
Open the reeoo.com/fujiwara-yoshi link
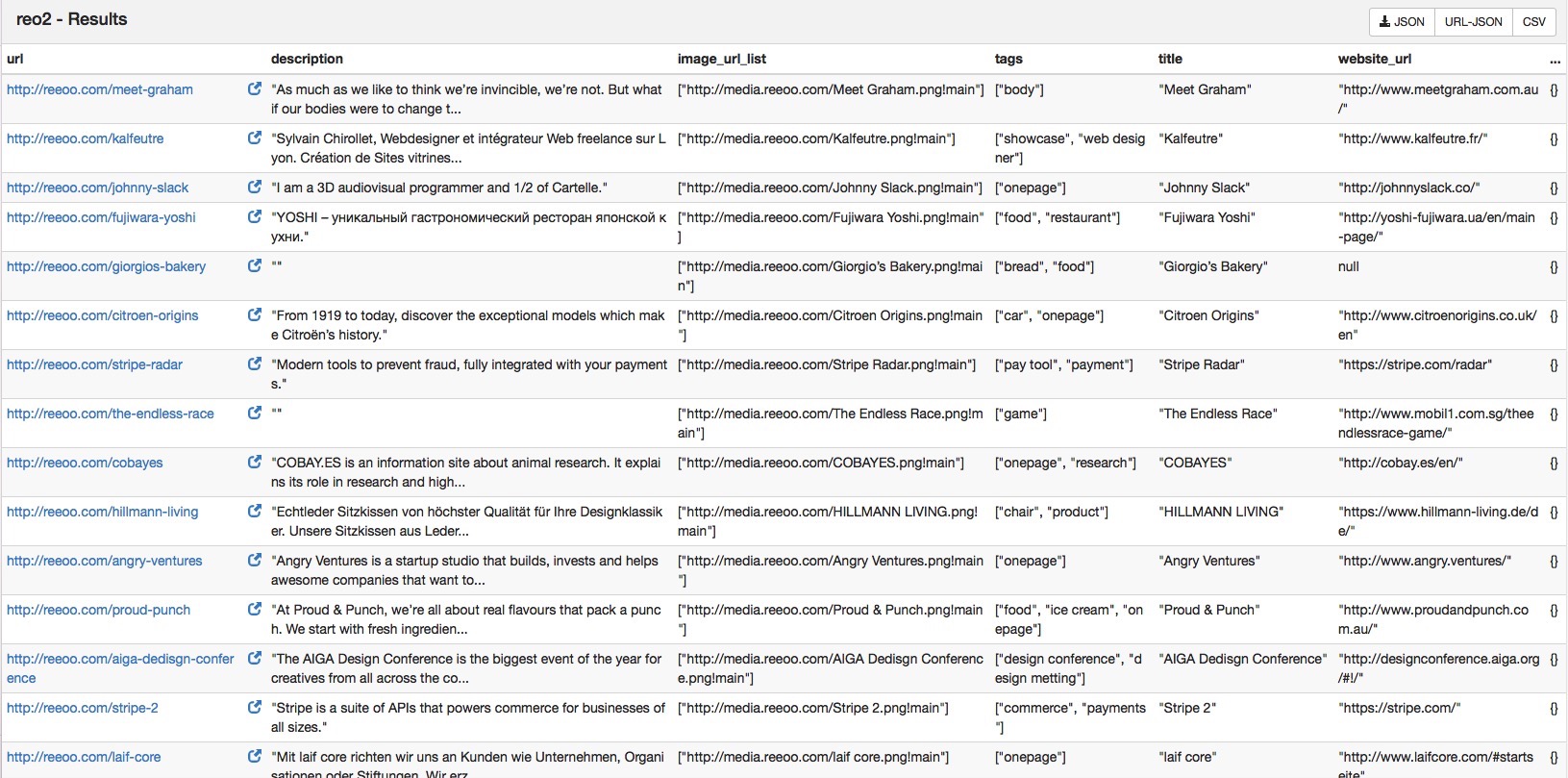[x=101, y=217]
